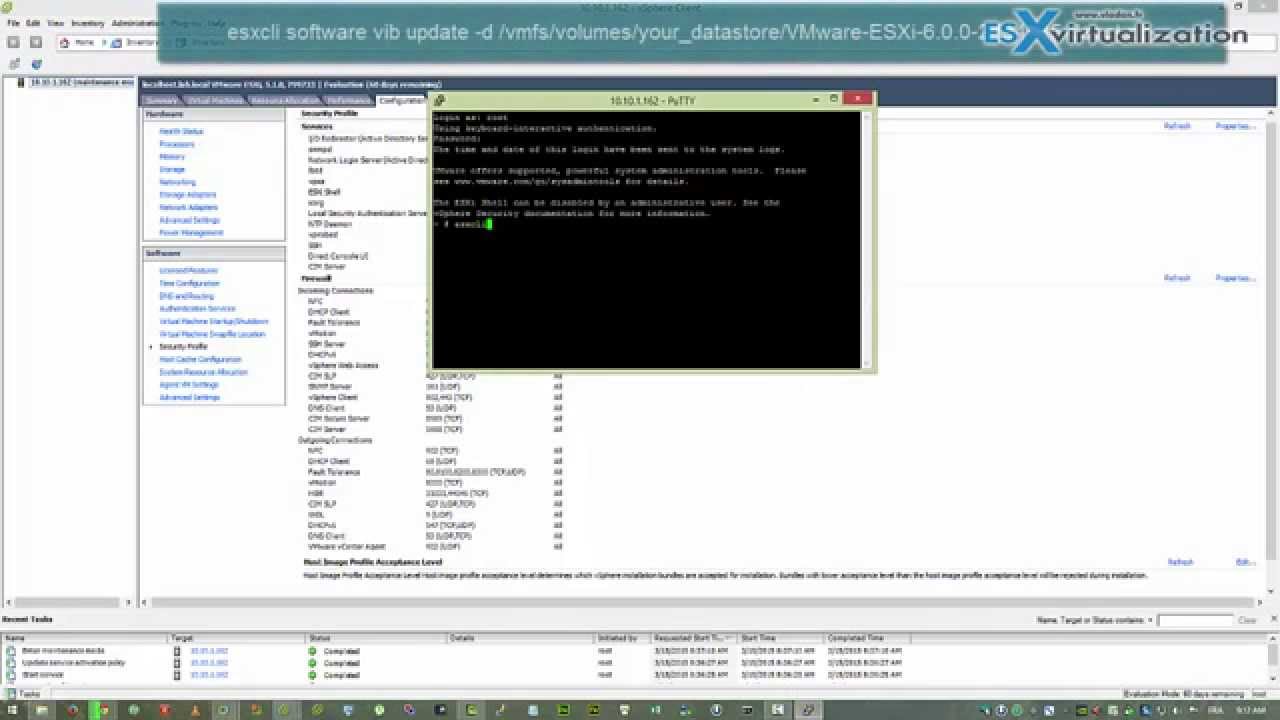Click the navigate Back toolbar arrow
This screenshot has height=720, width=1280.
tap(14, 42)
